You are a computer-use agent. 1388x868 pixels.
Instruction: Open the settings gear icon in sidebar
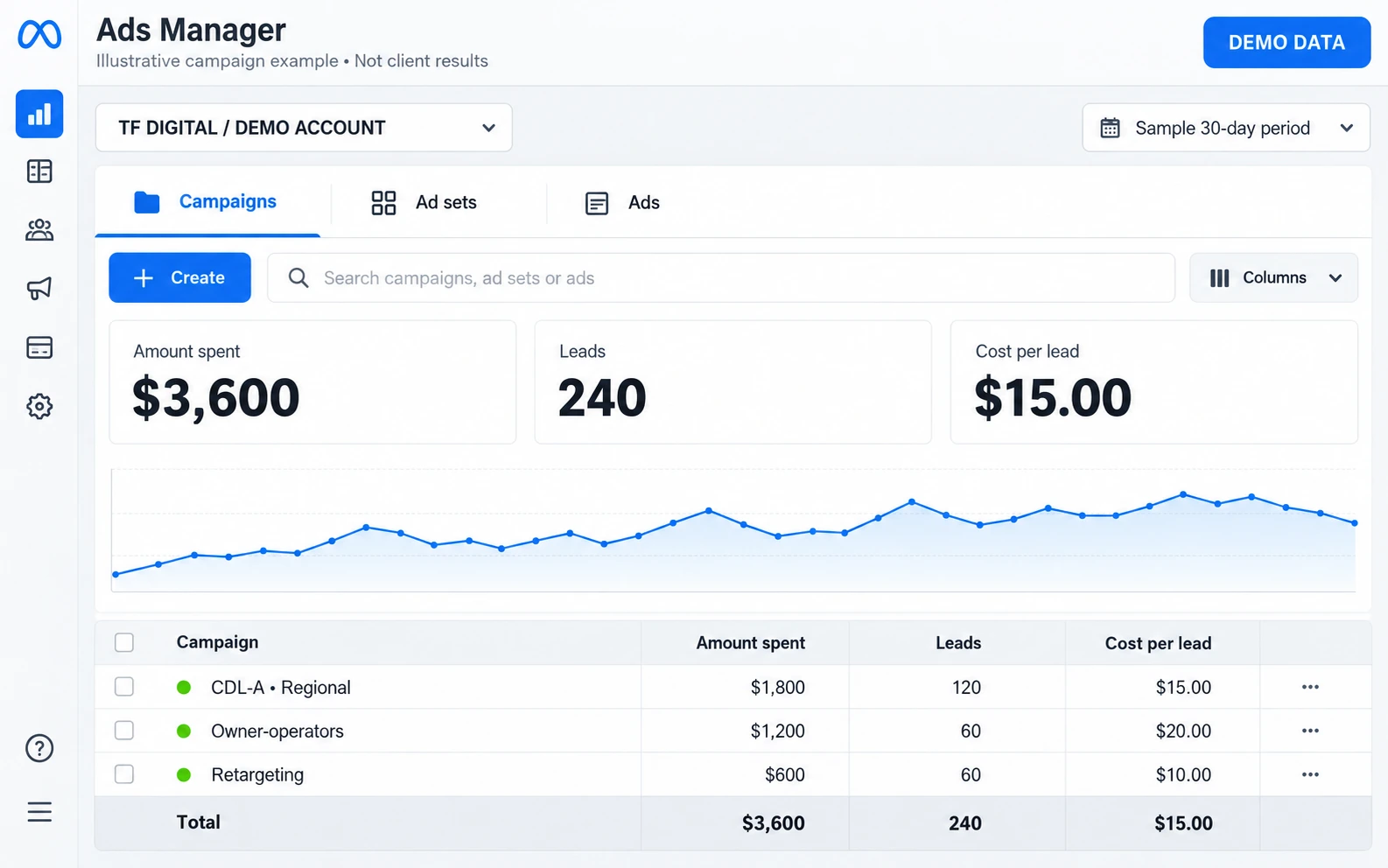[x=39, y=406]
